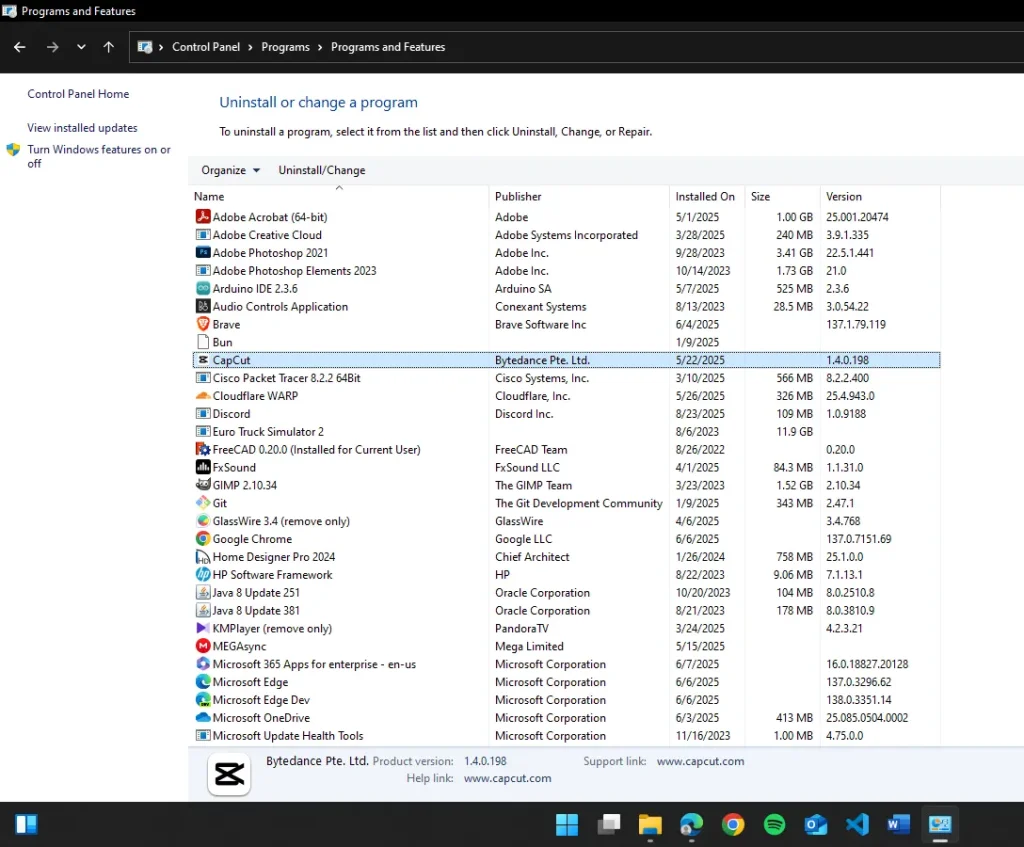1024x847 pixels.
Task: Click the Adobe Photoshop 2021 icon
Action: point(203,253)
